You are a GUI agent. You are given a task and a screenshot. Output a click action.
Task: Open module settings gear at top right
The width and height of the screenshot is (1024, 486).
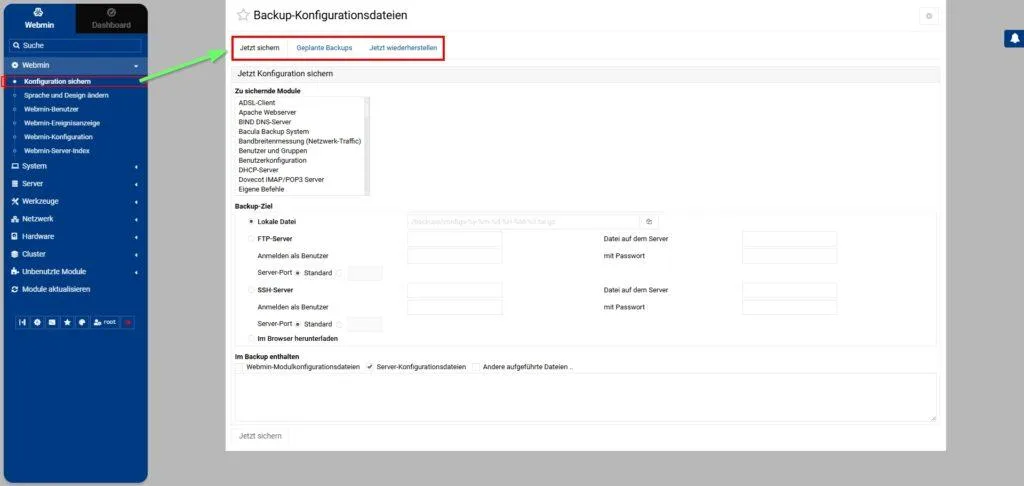pyautogui.click(x=929, y=16)
